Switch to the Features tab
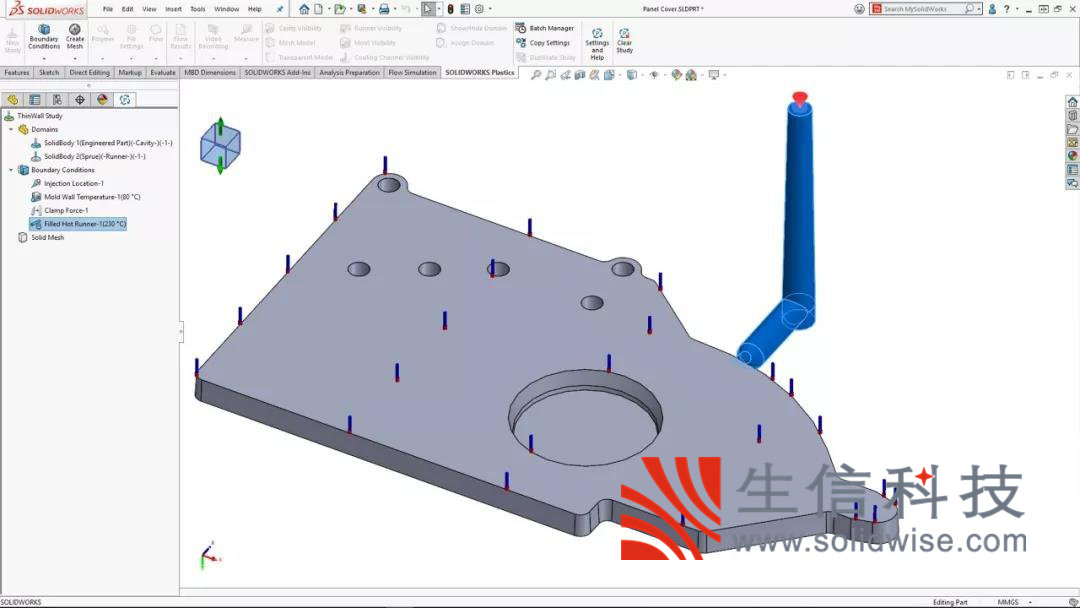The image size is (1080, 608). click(17, 72)
